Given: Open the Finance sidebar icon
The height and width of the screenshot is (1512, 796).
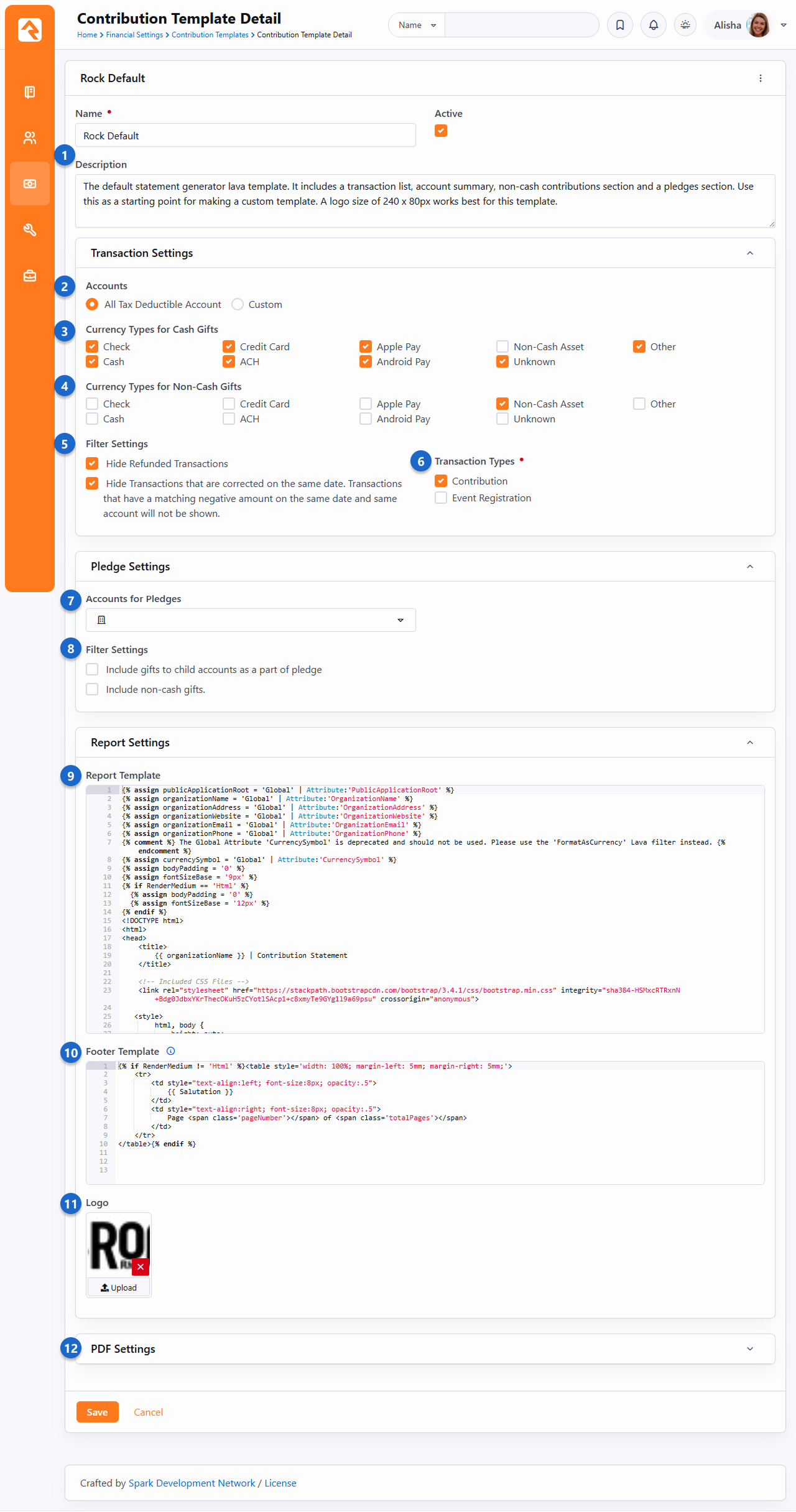Looking at the screenshot, I should (30, 184).
